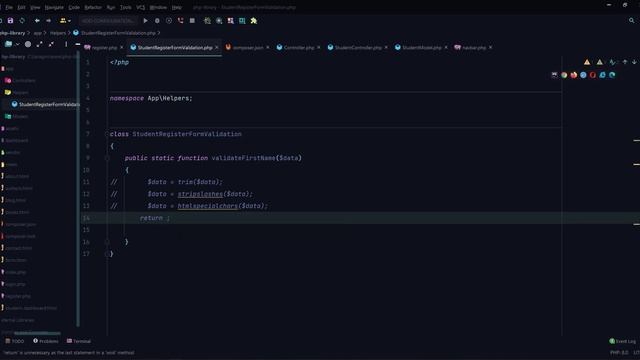Click the Expand All icon in Project panel
The height and width of the screenshot is (360, 640).
pos(40,44)
